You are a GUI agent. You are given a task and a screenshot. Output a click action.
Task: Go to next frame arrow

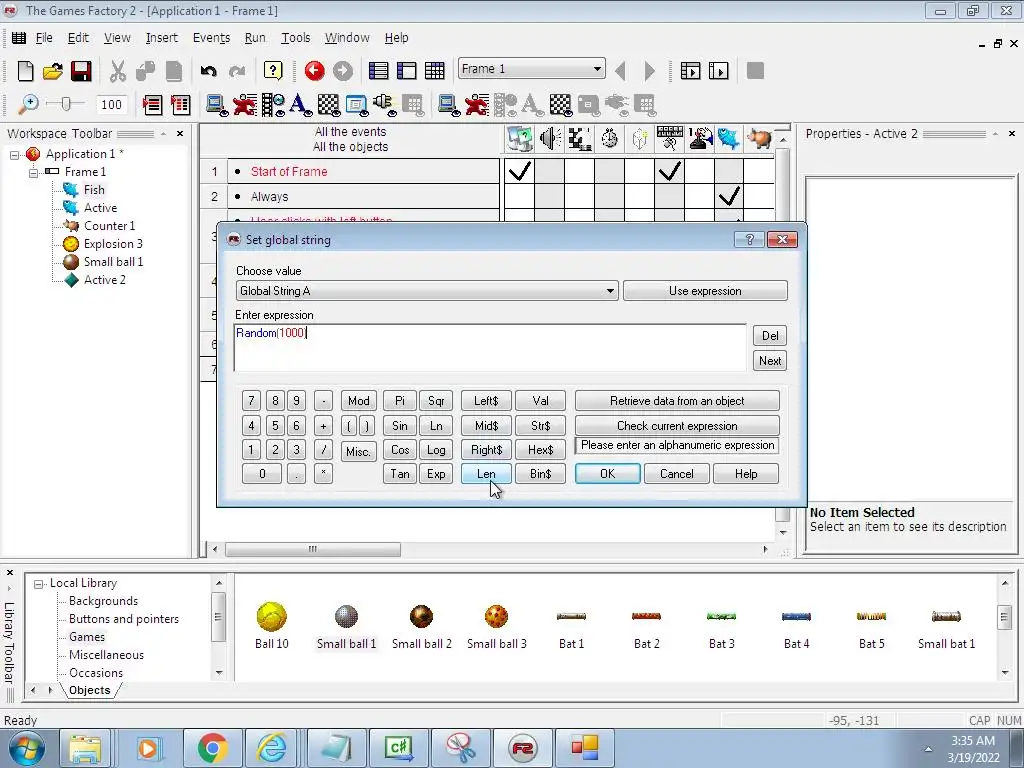point(648,71)
